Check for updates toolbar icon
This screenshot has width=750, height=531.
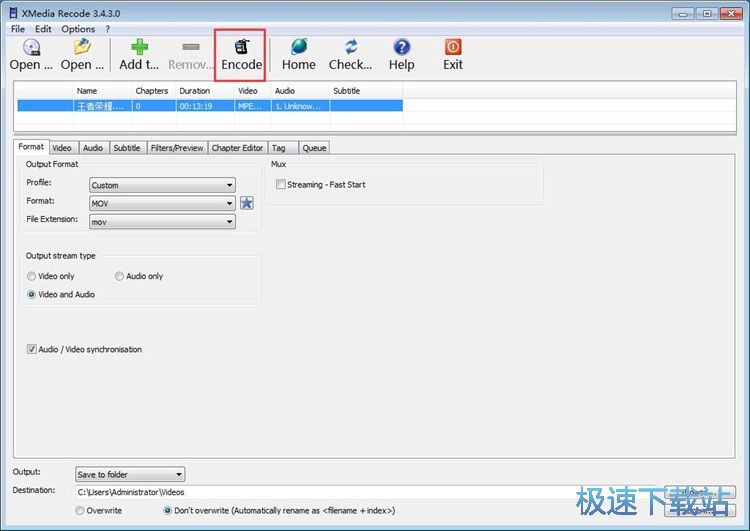point(350,47)
